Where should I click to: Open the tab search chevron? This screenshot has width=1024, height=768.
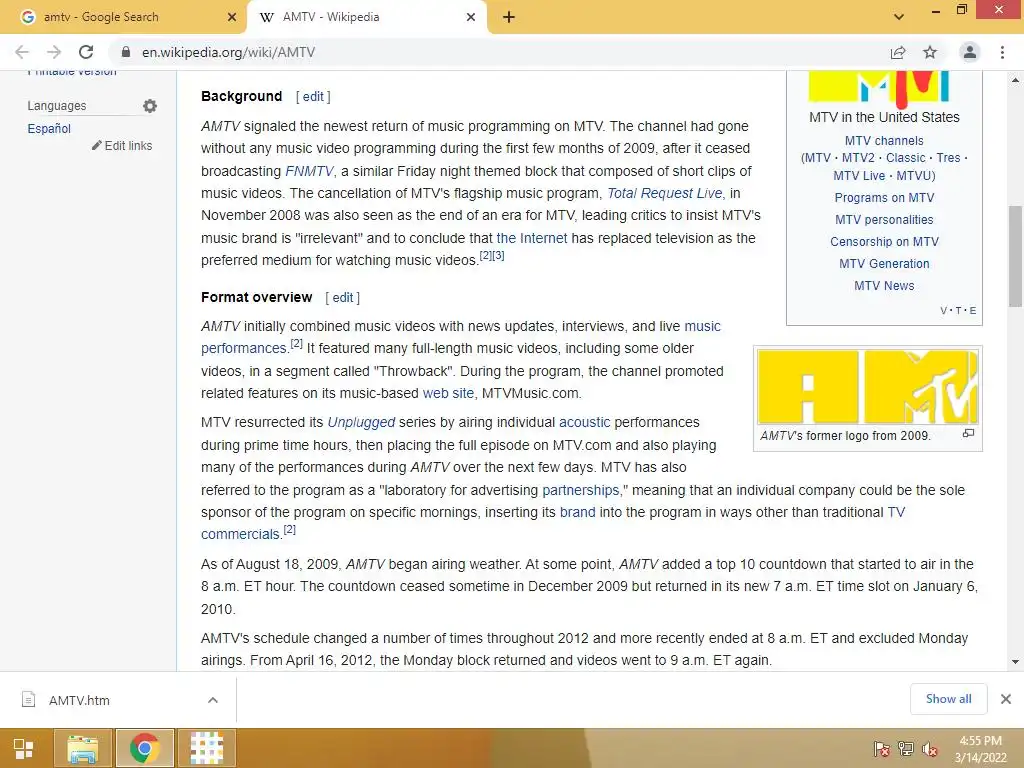pos(899,17)
